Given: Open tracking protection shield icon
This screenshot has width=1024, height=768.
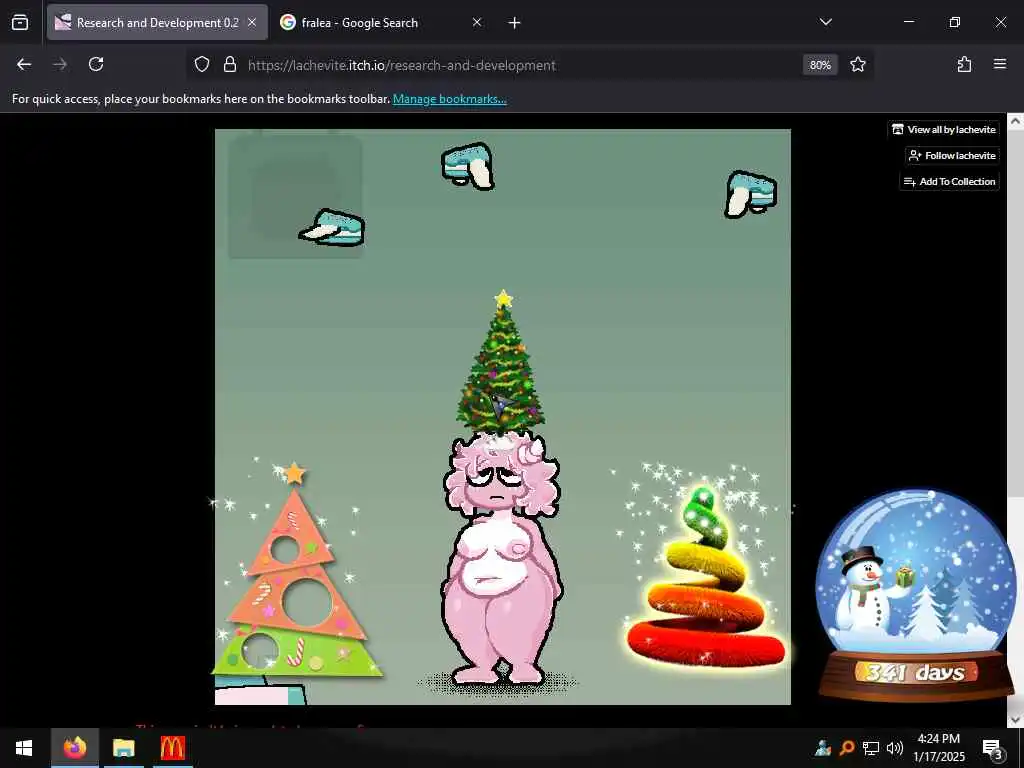Looking at the screenshot, I should pos(202,65).
